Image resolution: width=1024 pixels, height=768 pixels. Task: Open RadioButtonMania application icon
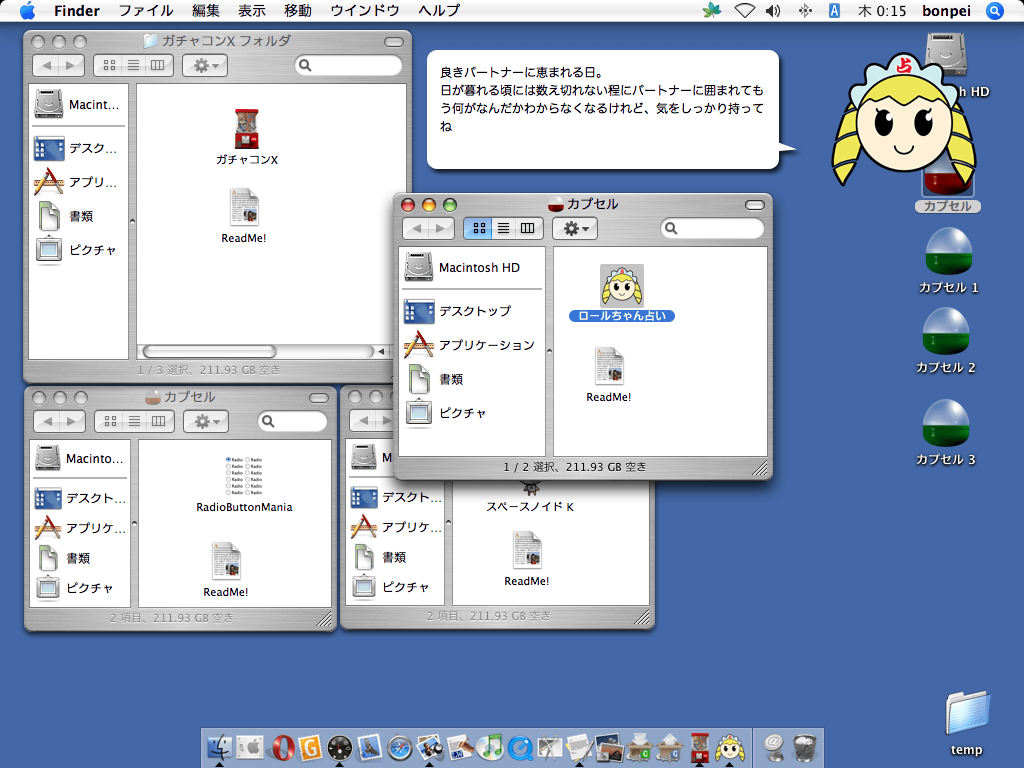coord(244,476)
